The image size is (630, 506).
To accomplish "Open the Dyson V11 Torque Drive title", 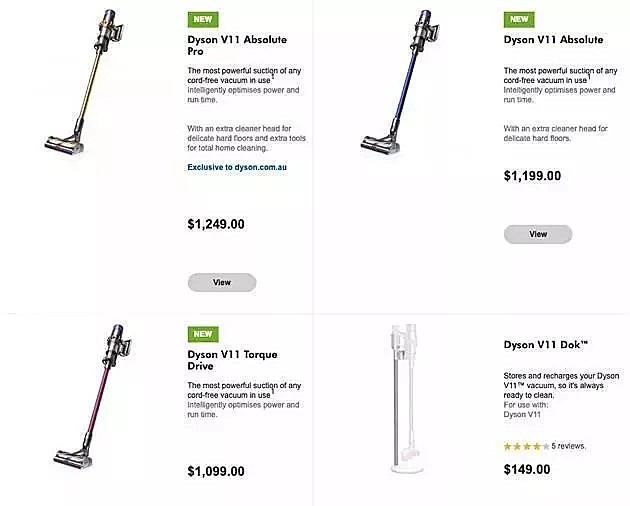I will 232,360.
